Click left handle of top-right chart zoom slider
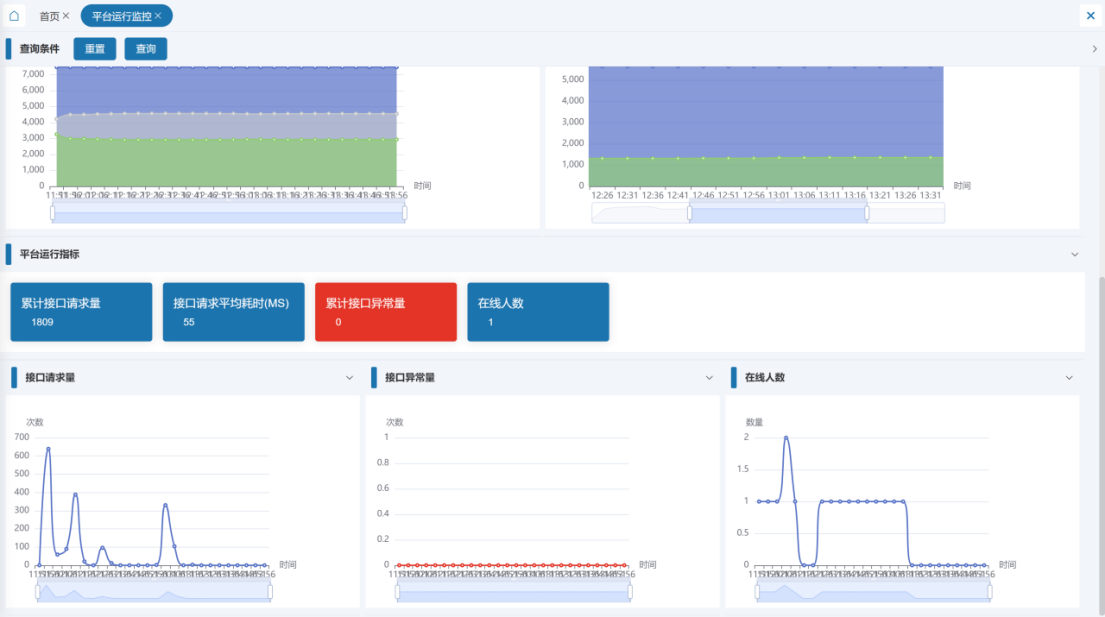 (x=690, y=212)
